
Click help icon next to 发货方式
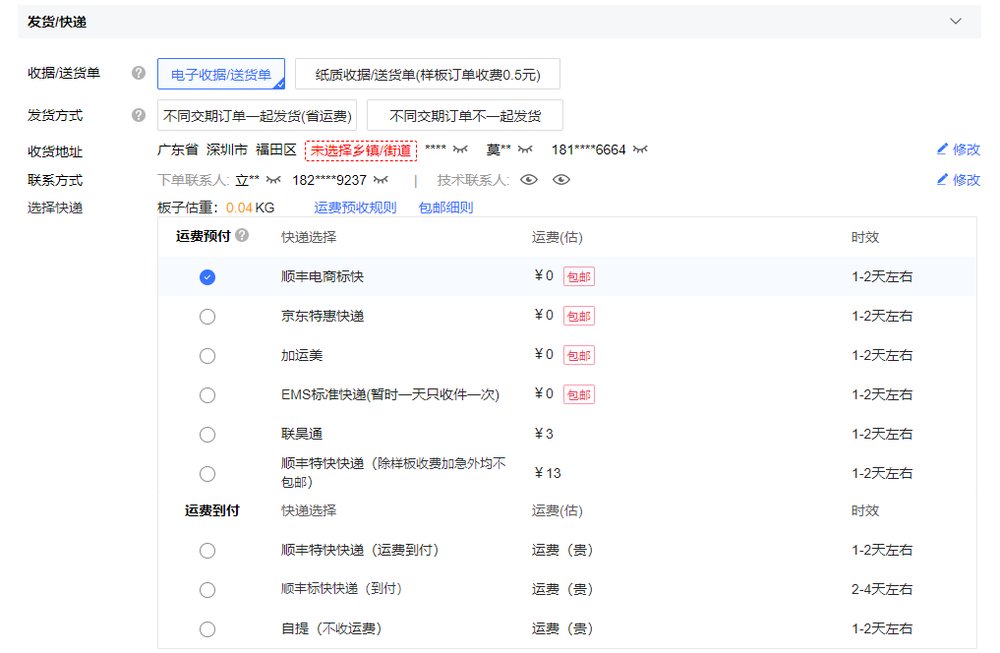click(x=138, y=115)
